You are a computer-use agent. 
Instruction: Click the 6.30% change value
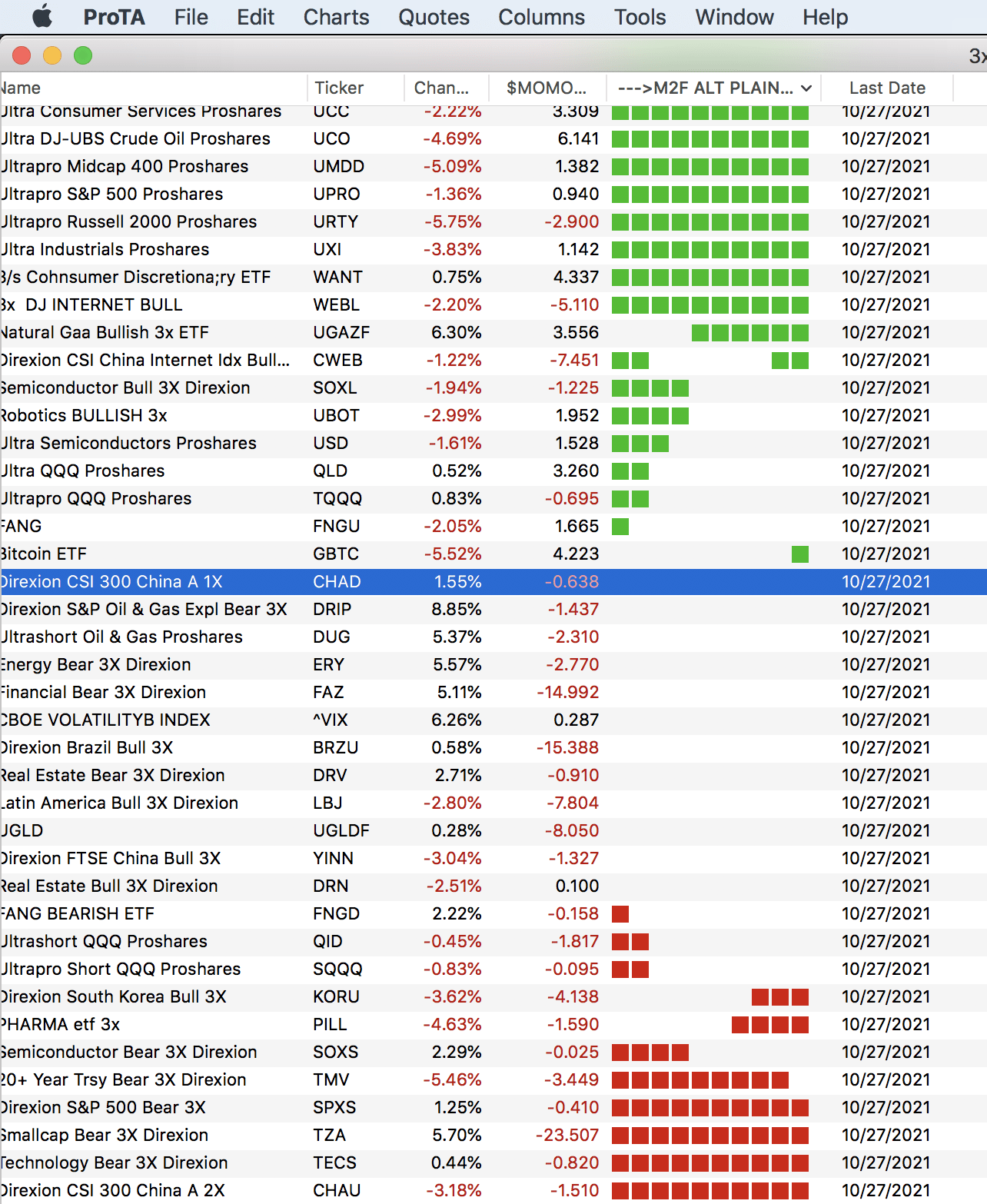pyautogui.click(x=457, y=332)
